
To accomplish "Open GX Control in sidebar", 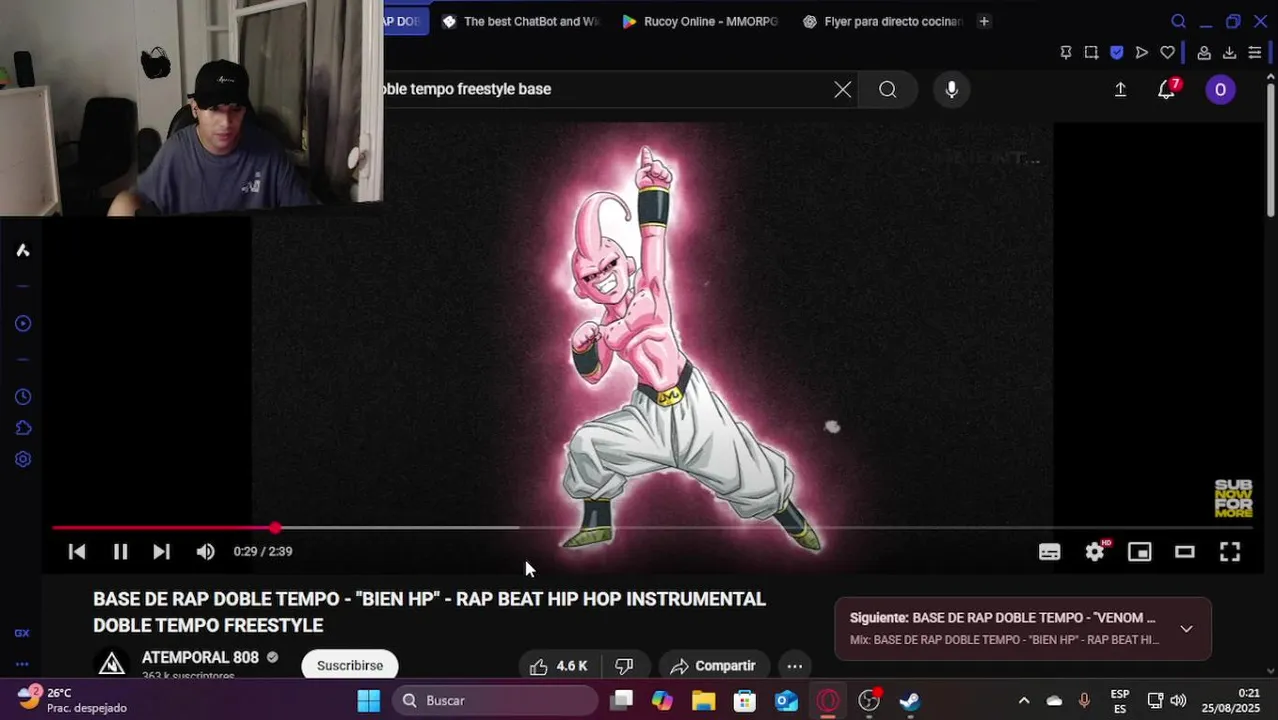I will (x=22, y=633).
